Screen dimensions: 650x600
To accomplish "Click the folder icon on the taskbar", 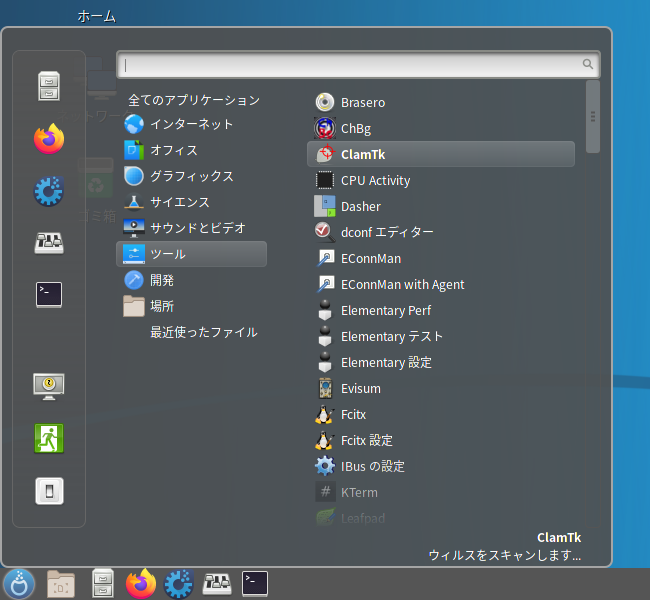I will [61, 584].
